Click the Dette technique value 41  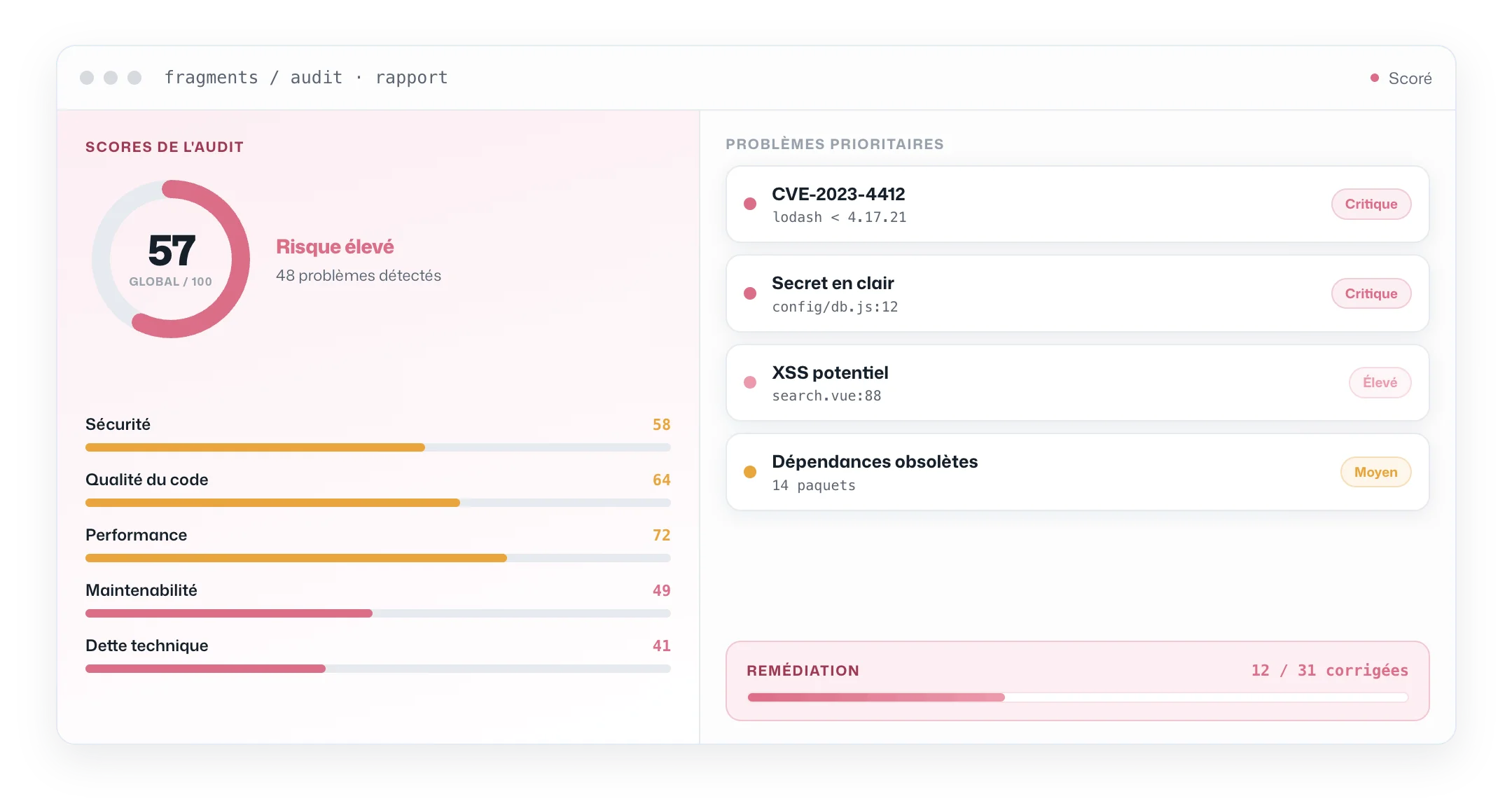point(661,646)
